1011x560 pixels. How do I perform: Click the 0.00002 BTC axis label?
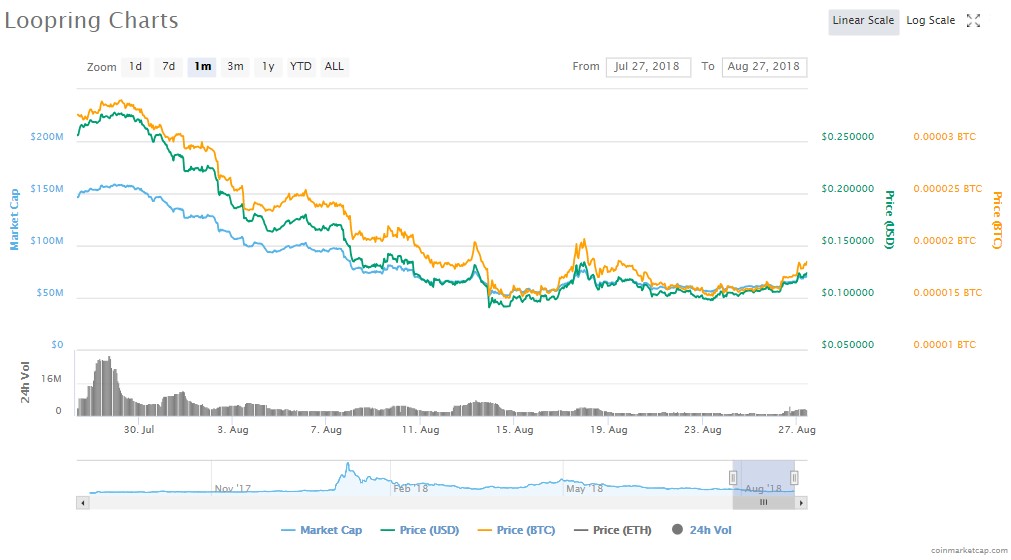(x=945, y=240)
